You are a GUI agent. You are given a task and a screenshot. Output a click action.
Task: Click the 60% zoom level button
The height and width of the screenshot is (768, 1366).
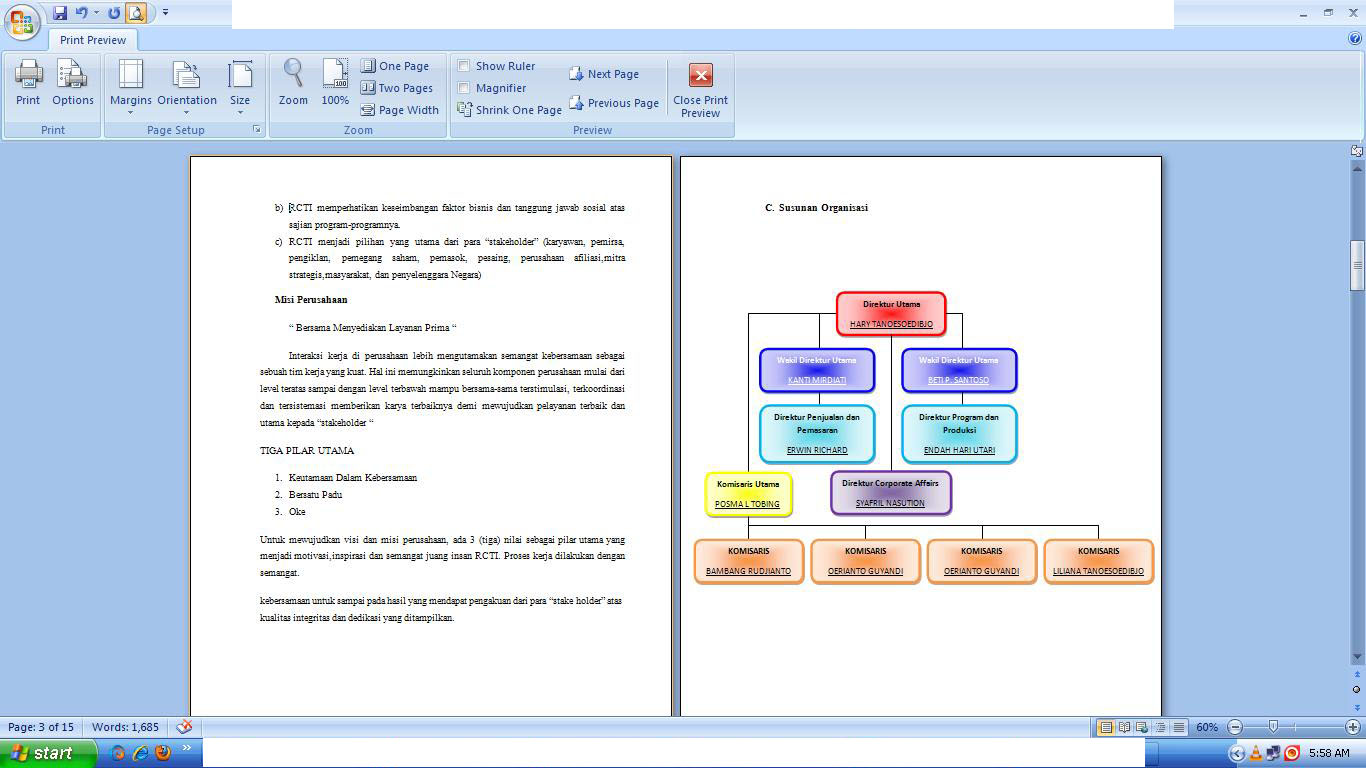(x=1207, y=727)
